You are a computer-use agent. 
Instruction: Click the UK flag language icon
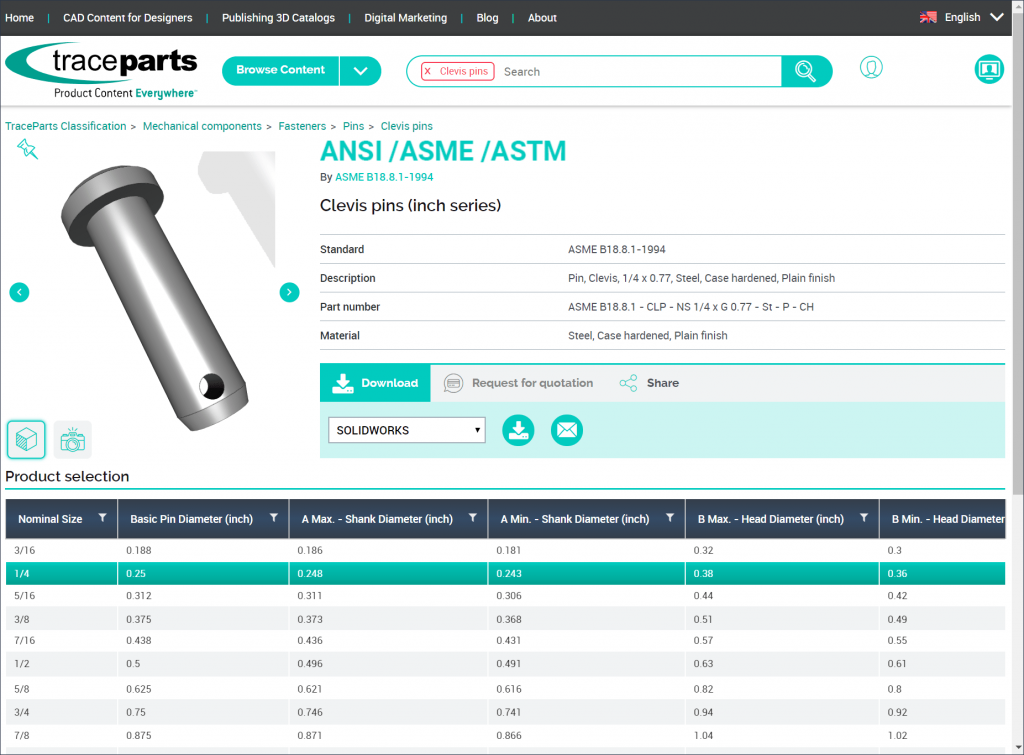[x=928, y=18]
